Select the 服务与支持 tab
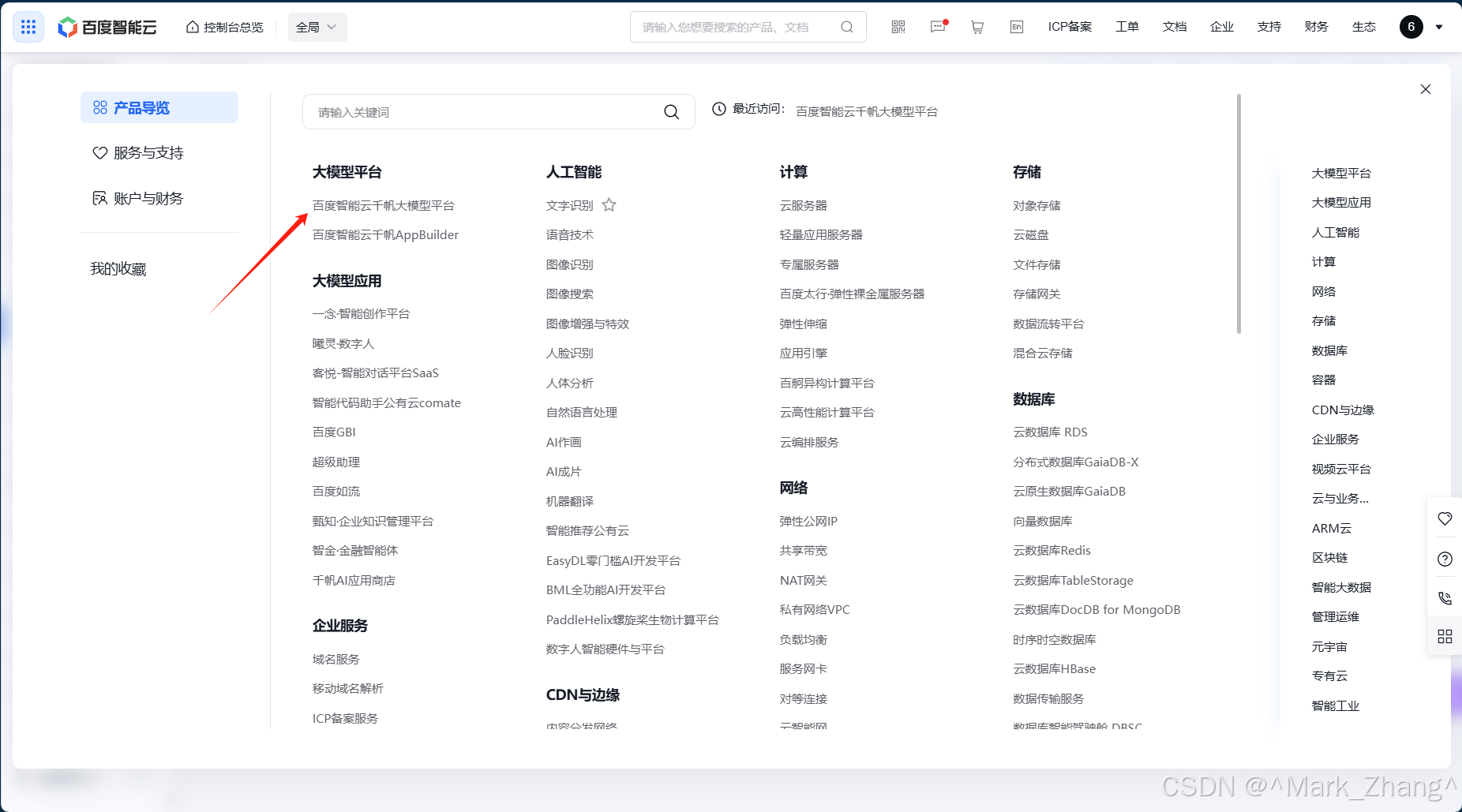 [x=138, y=153]
